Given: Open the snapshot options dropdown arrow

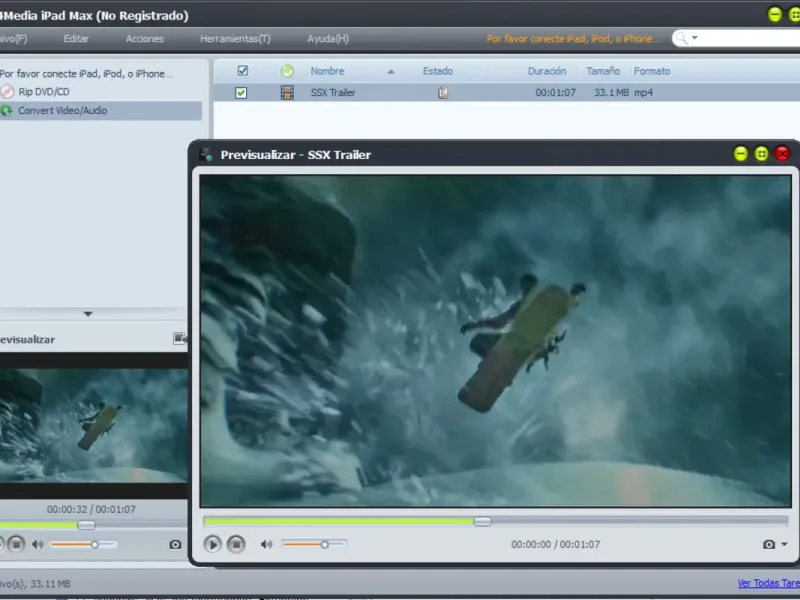Looking at the screenshot, I should click(785, 544).
